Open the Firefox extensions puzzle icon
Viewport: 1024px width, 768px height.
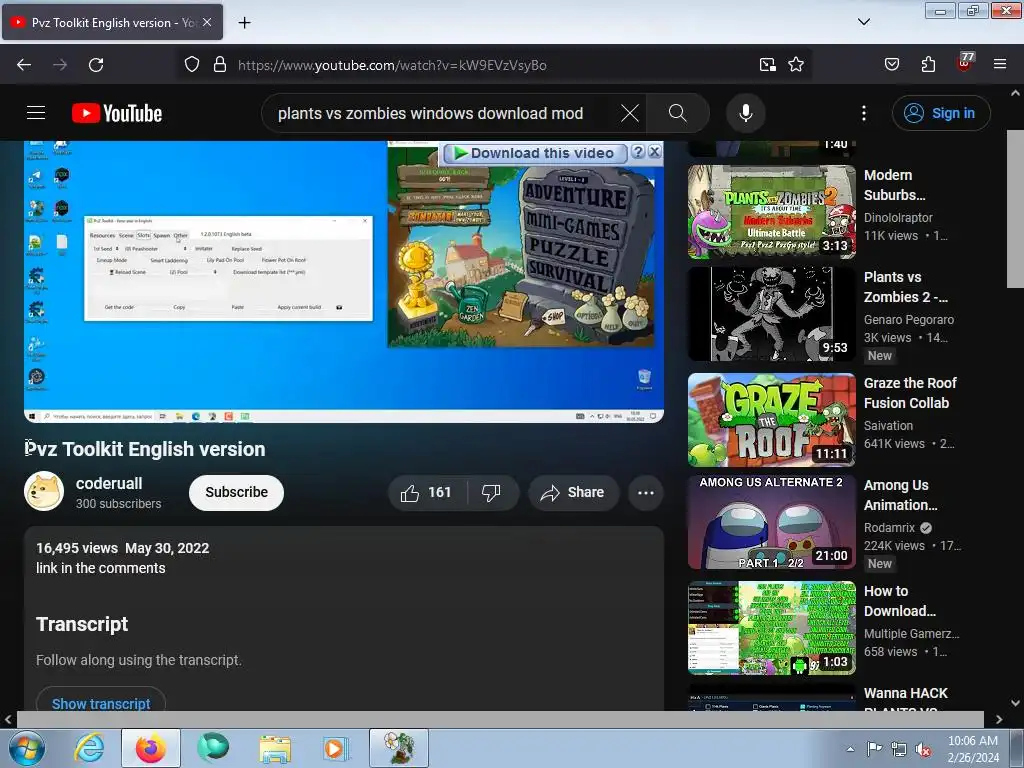click(x=928, y=65)
